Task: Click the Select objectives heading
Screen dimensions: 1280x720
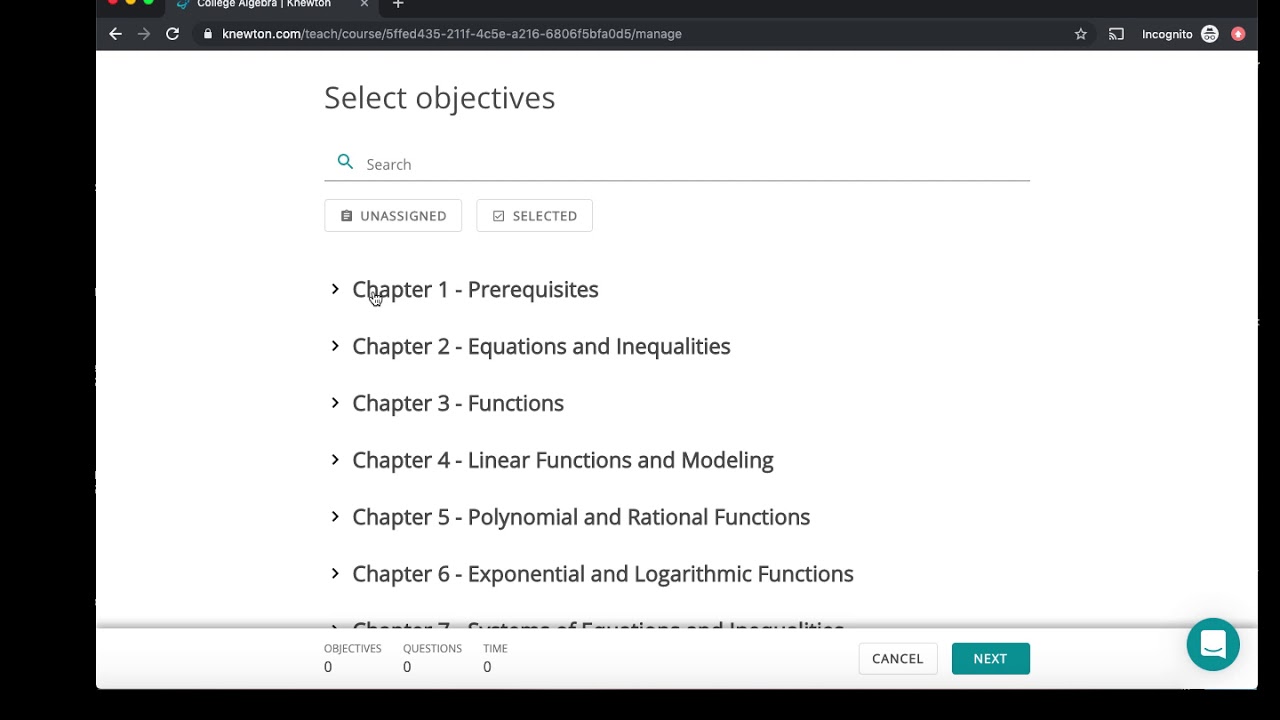Action: coord(439,98)
